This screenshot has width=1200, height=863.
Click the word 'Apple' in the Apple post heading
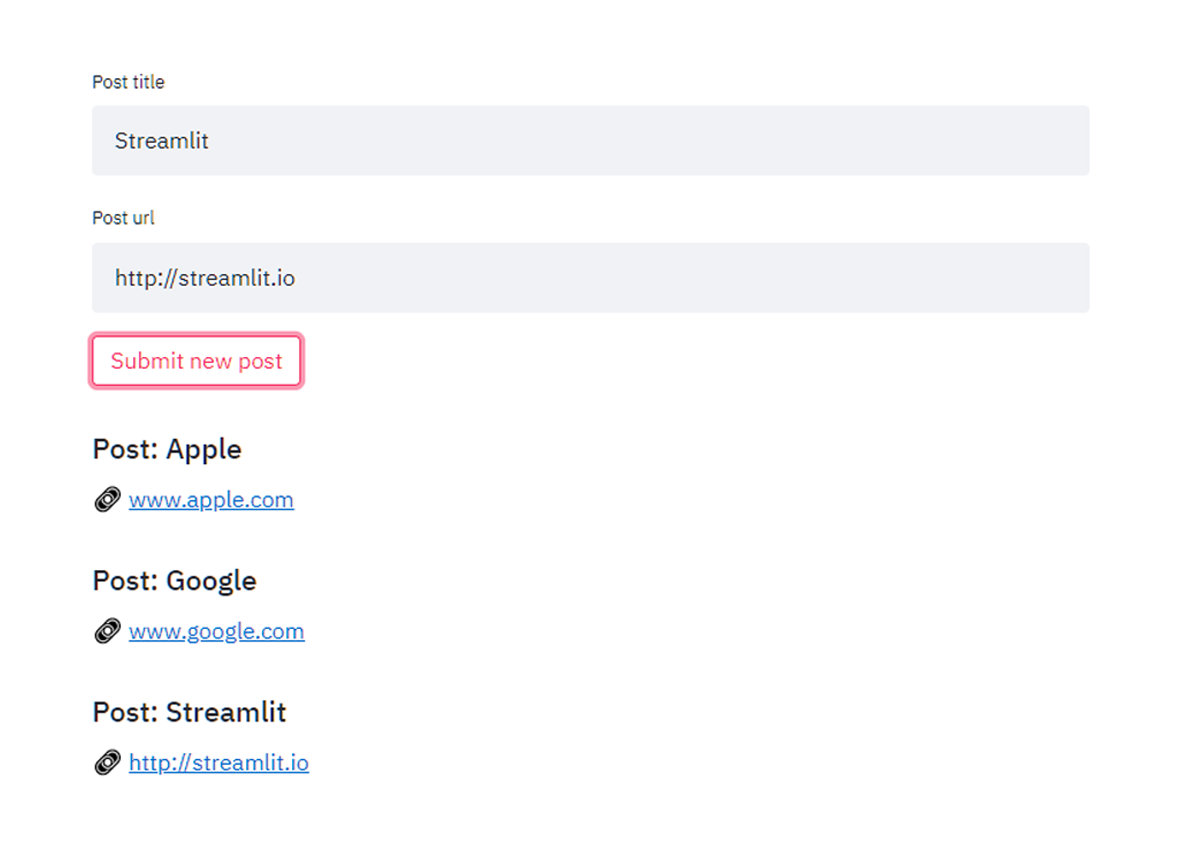tap(204, 450)
